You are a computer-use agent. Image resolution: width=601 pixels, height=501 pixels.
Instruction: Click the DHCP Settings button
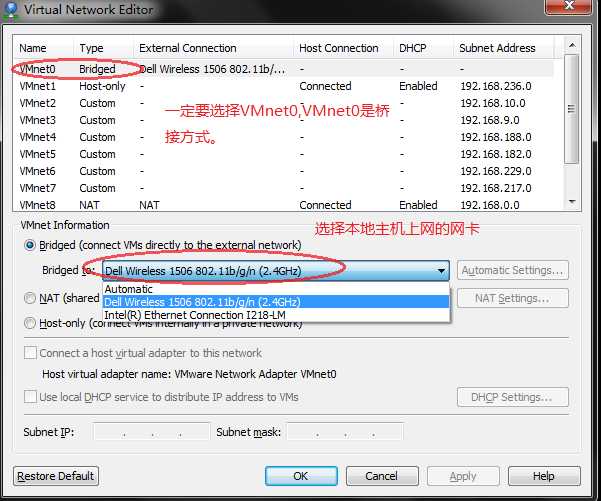(512, 397)
